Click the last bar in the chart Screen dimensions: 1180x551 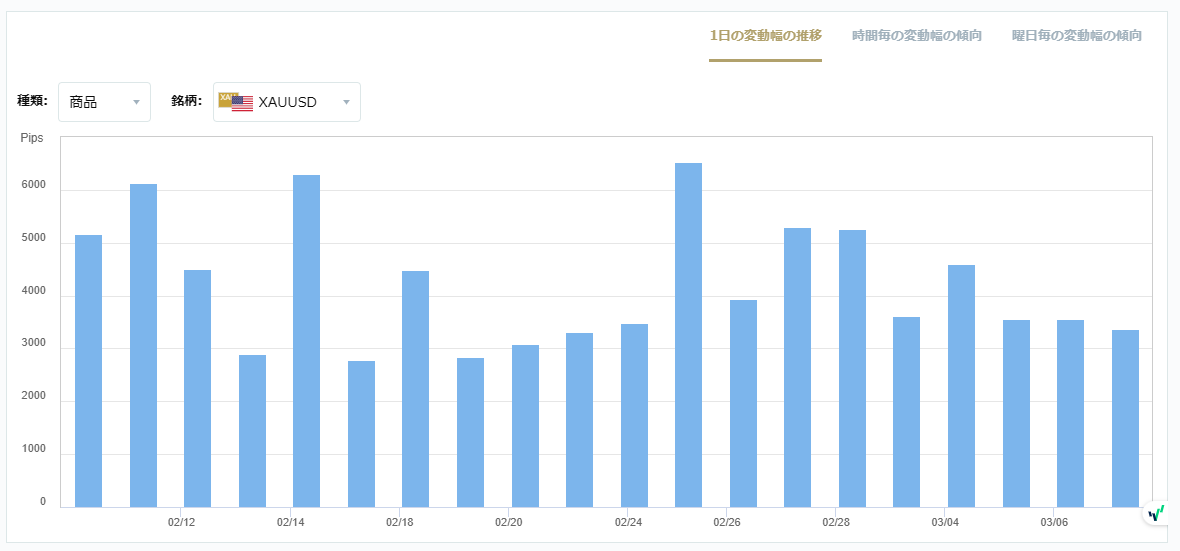coord(1125,419)
